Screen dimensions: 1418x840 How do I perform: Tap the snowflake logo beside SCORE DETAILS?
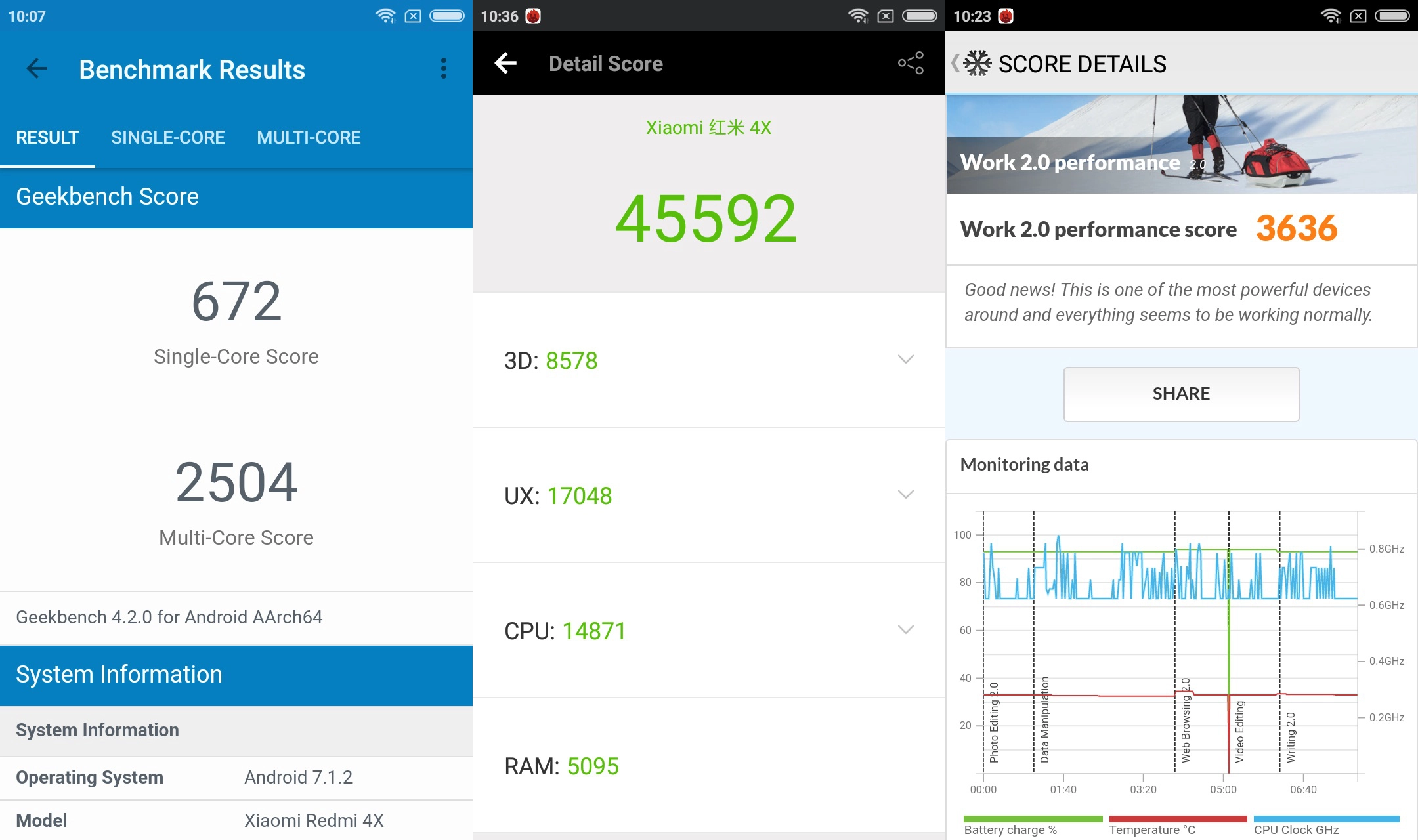pyautogui.click(x=978, y=64)
